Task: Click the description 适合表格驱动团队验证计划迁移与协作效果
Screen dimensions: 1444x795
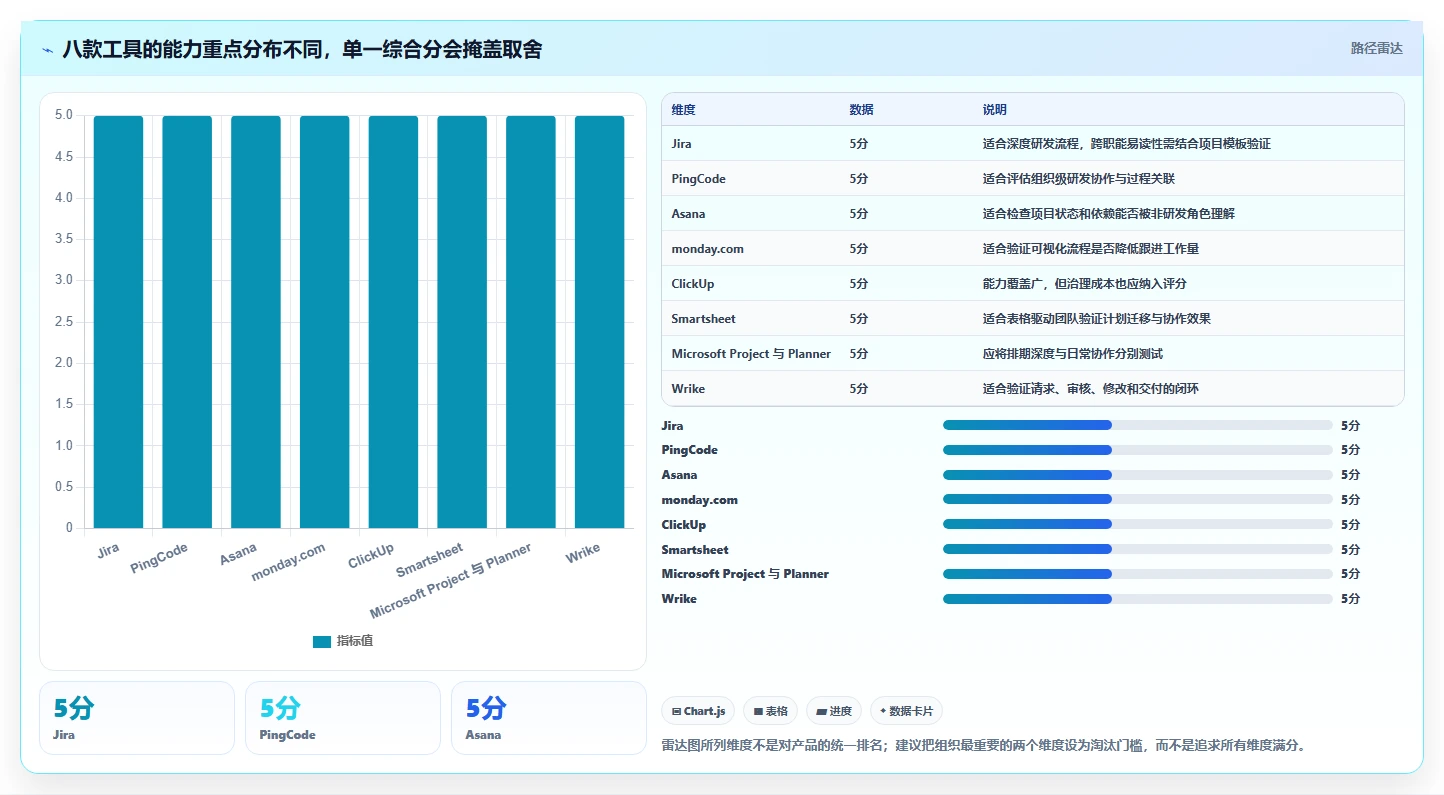Action: pos(1097,319)
